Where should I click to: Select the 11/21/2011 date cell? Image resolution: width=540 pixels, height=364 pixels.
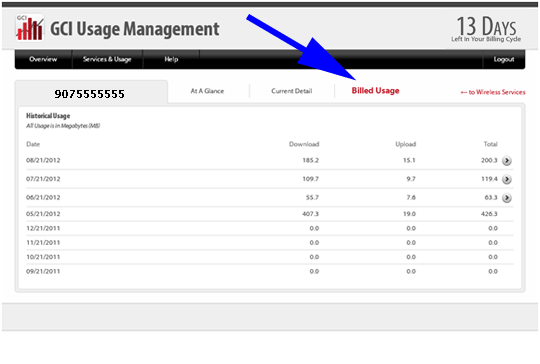coord(43,243)
